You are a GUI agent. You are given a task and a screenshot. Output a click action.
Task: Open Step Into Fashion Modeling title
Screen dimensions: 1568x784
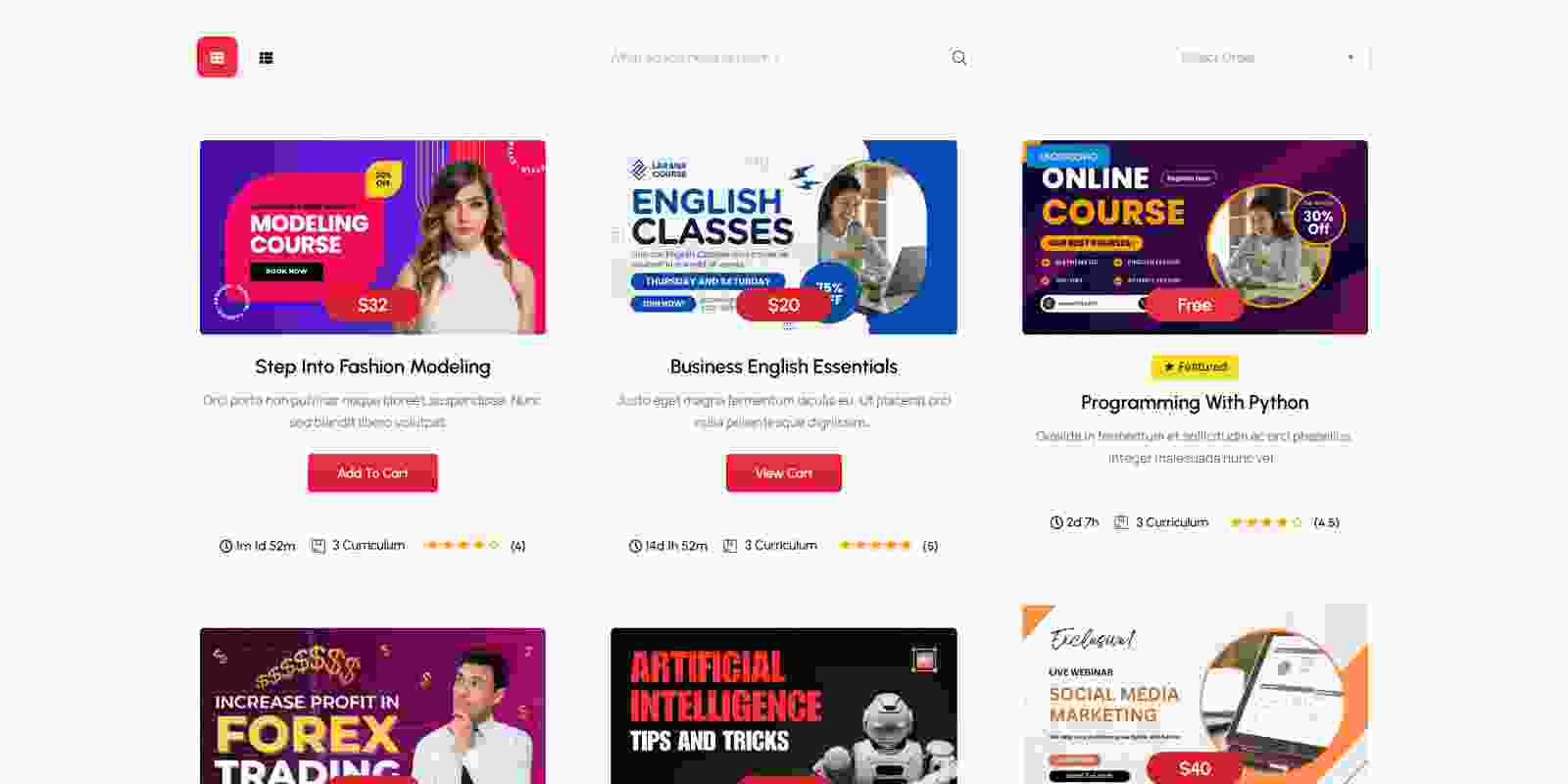(x=372, y=367)
